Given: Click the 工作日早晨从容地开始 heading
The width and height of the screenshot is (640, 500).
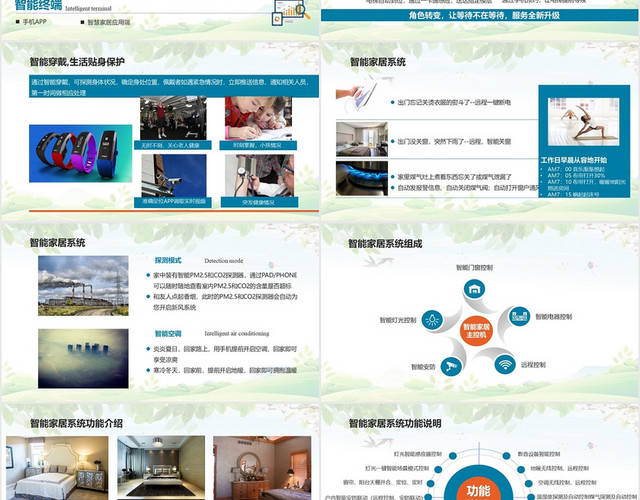Looking at the screenshot, I should (574, 160).
